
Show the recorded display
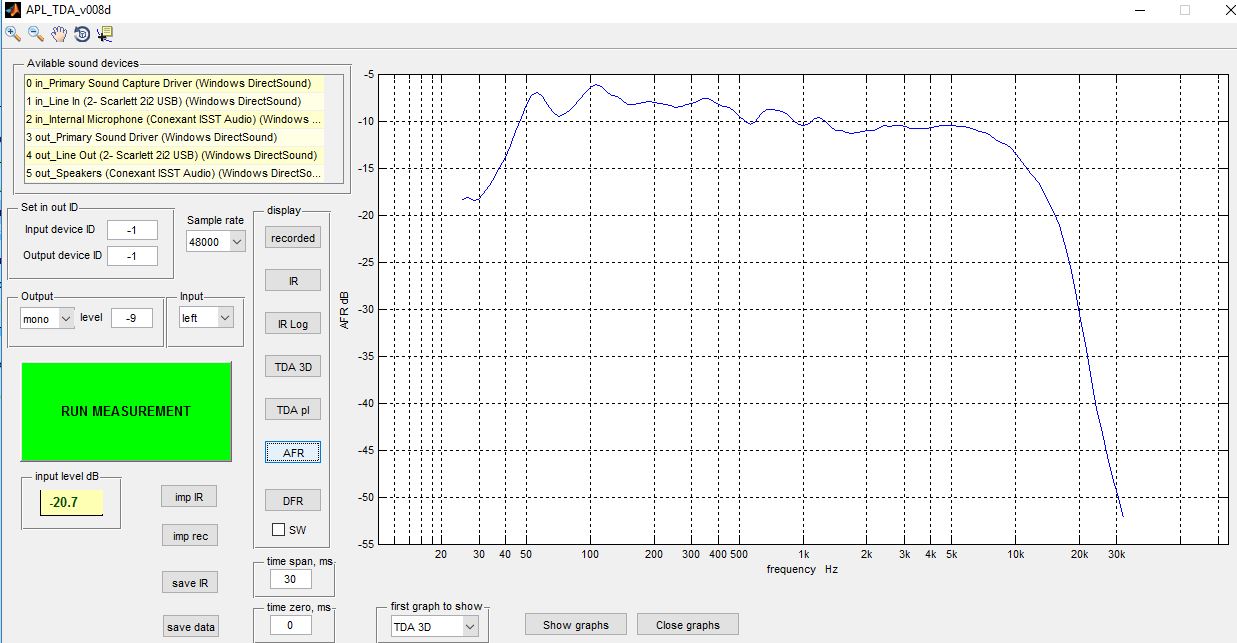coord(293,238)
